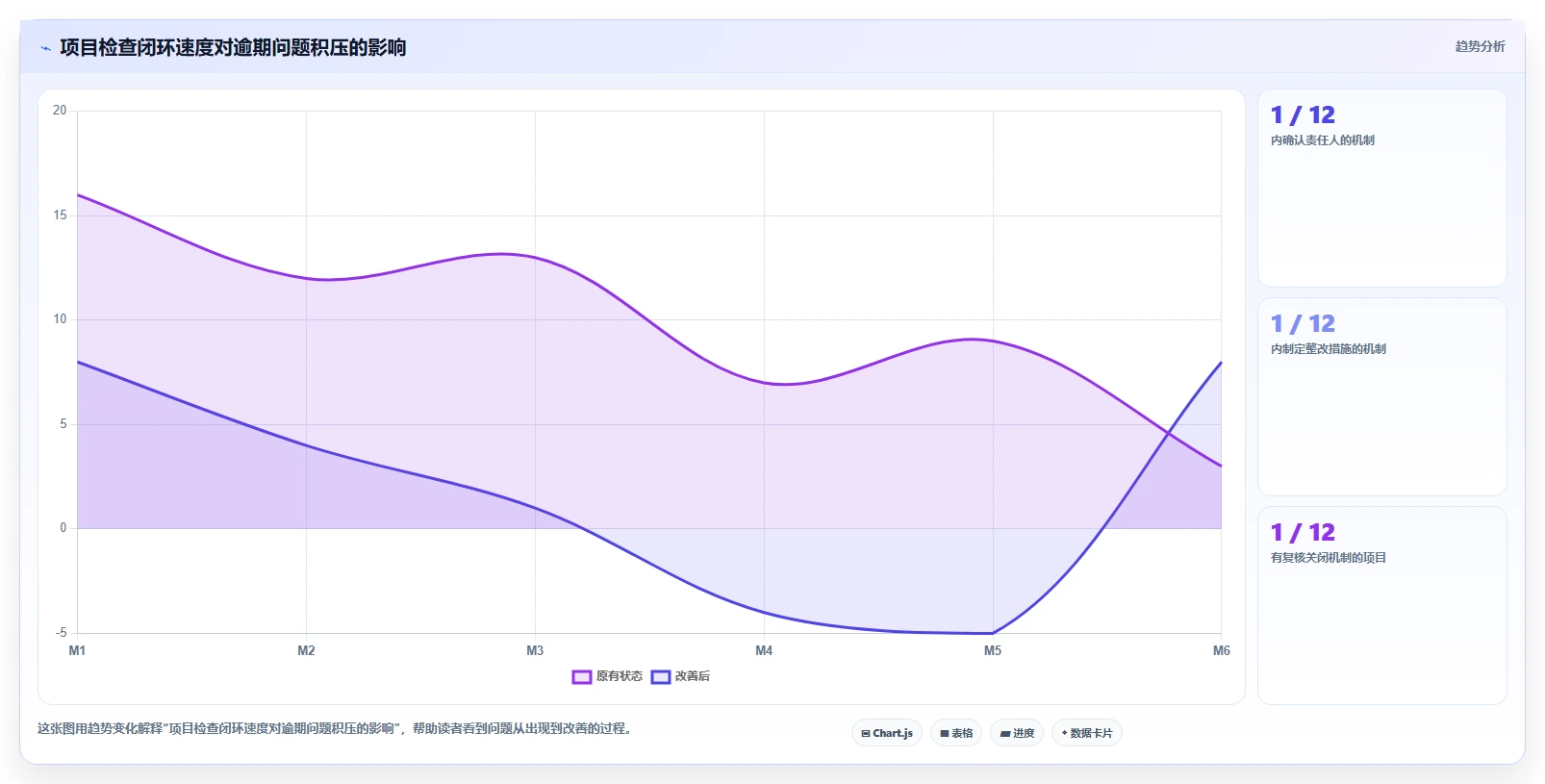Click the M2 x-axis label
This screenshot has width=1545, height=784.
(x=306, y=651)
